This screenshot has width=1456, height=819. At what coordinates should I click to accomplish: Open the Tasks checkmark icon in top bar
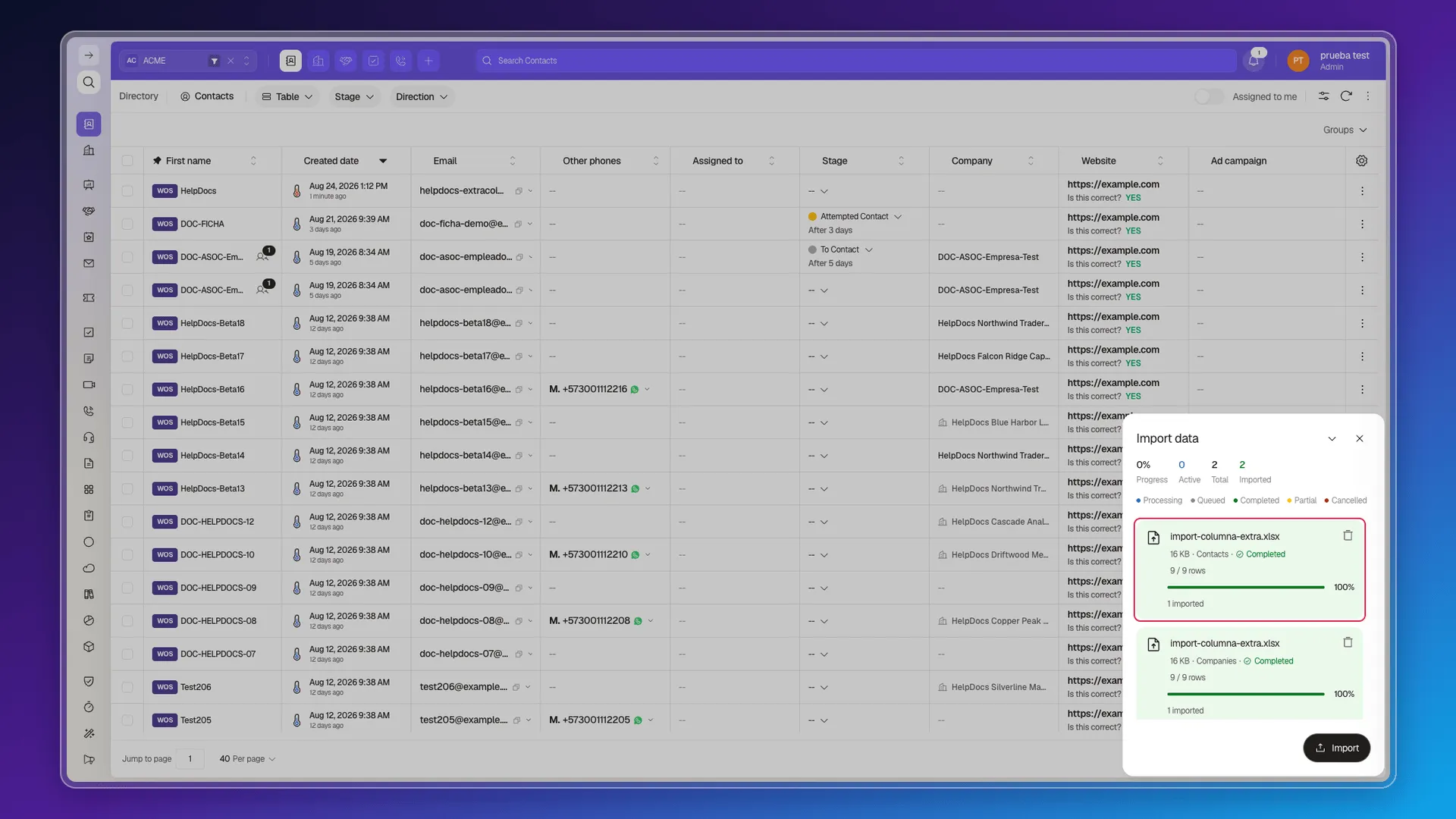tap(373, 61)
